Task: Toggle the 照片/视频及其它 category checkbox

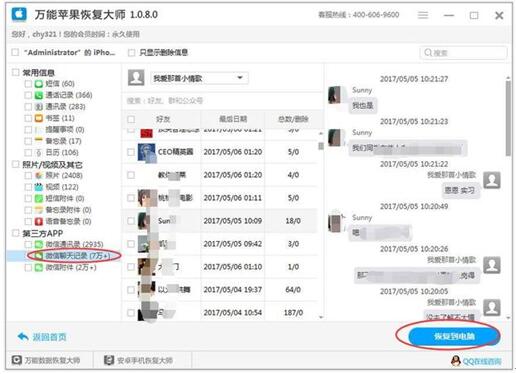Action: click(15, 164)
